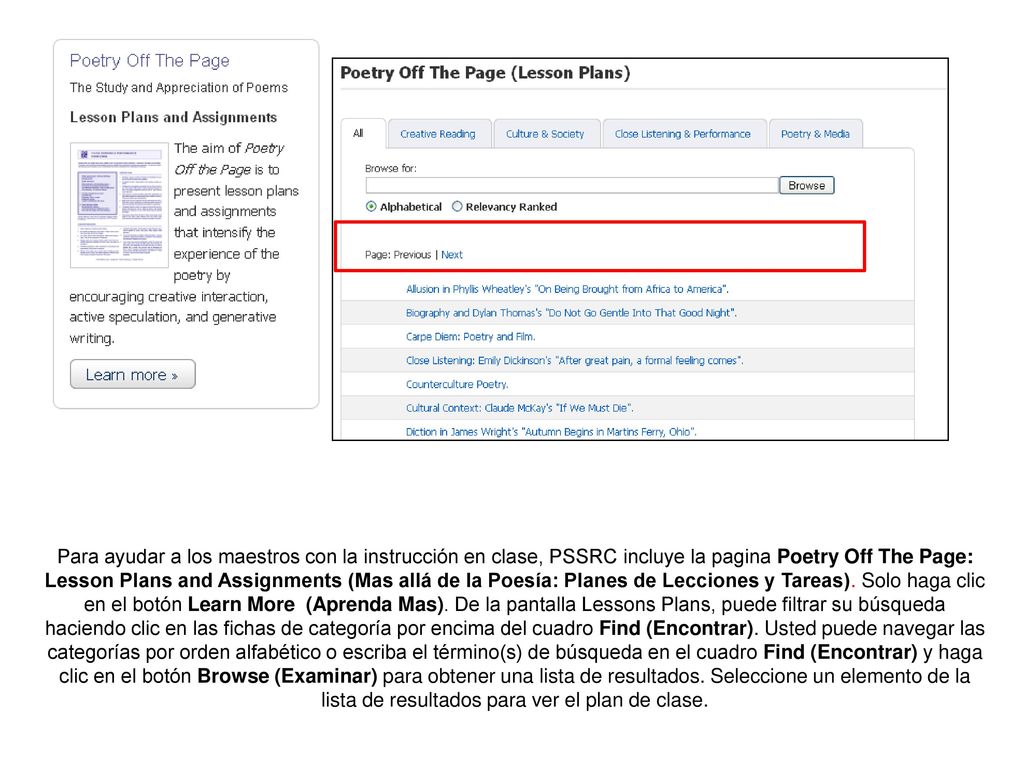Click the Poetry Off The Page (Lesson Plans) heading
The width and height of the screenshot is (1024, 768).
pos(485,72)
